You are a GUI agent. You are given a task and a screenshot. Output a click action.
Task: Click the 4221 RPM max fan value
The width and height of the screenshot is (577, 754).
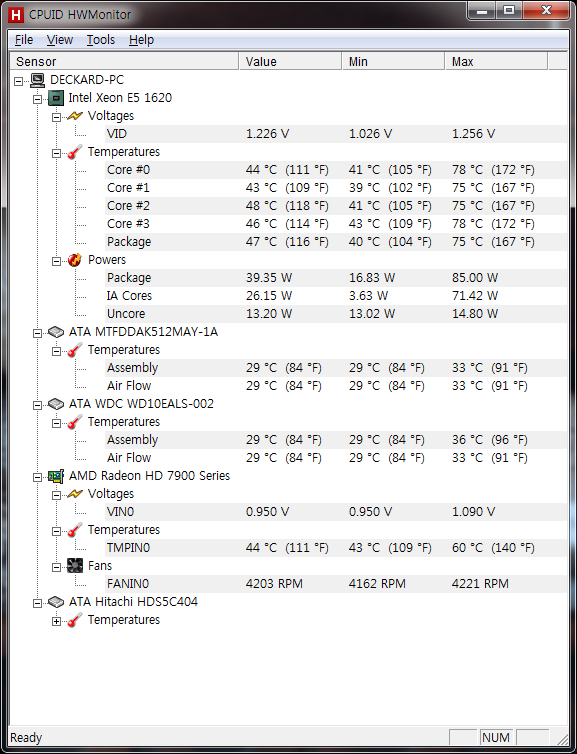(x=480, y=584)
